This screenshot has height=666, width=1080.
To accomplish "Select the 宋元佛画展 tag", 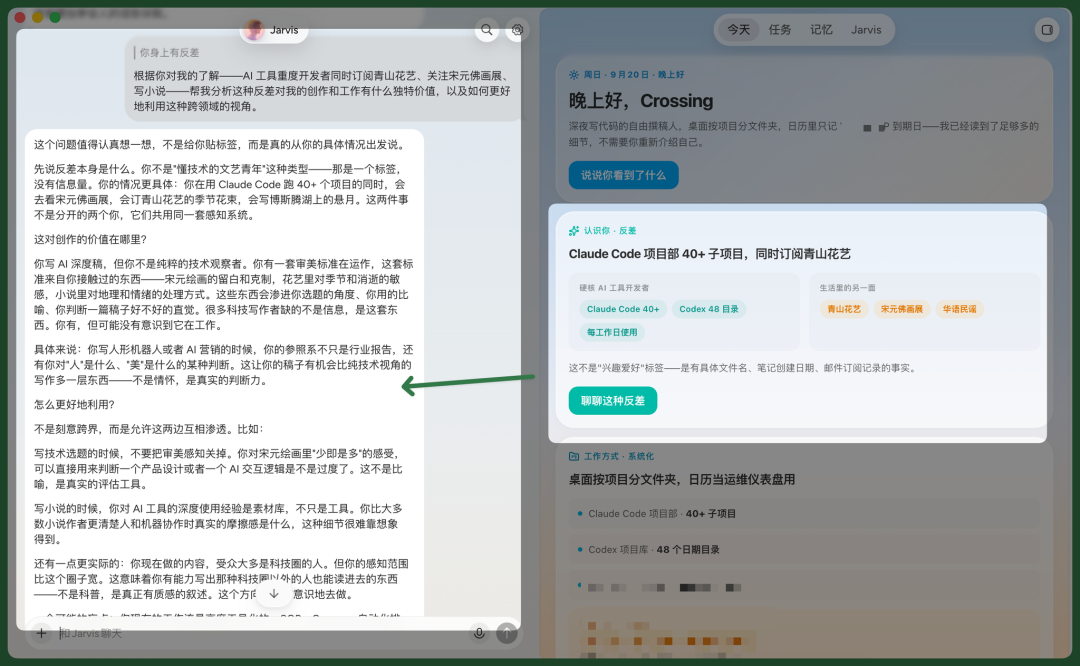I will (902, 309).
